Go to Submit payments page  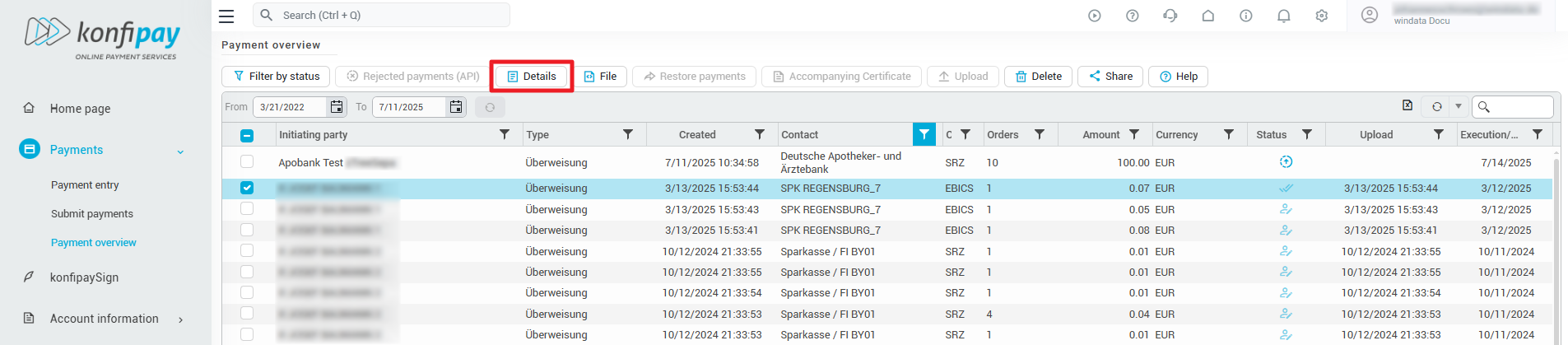pyautogui.click(x=92, y=214)
